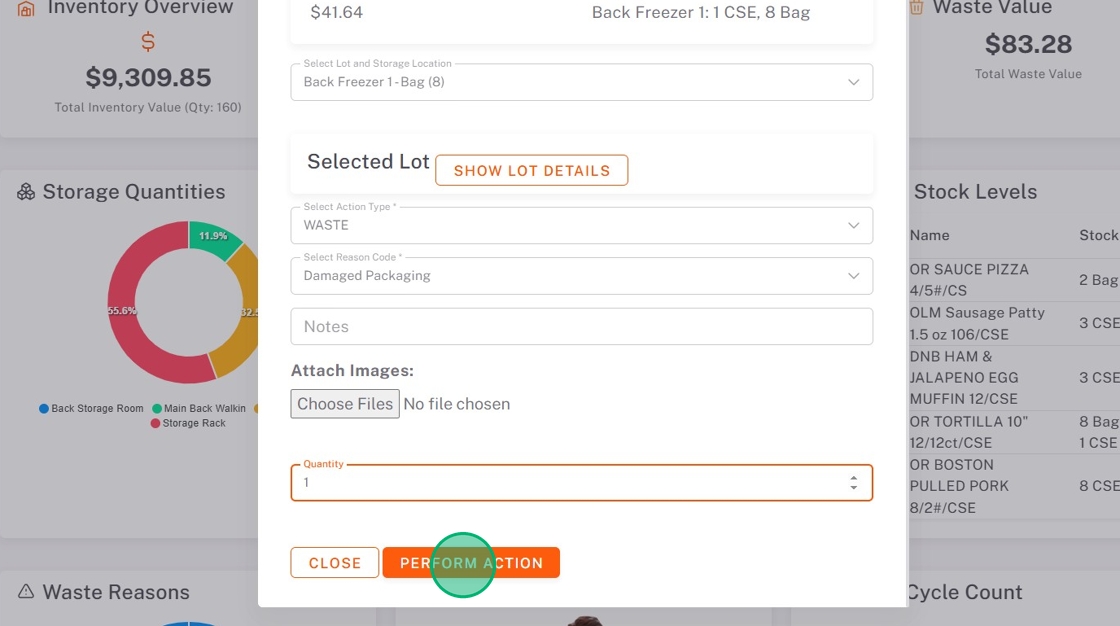Focus the Notes text field
The height and width of the screenshot is (626, 1120).
(581, 327)
